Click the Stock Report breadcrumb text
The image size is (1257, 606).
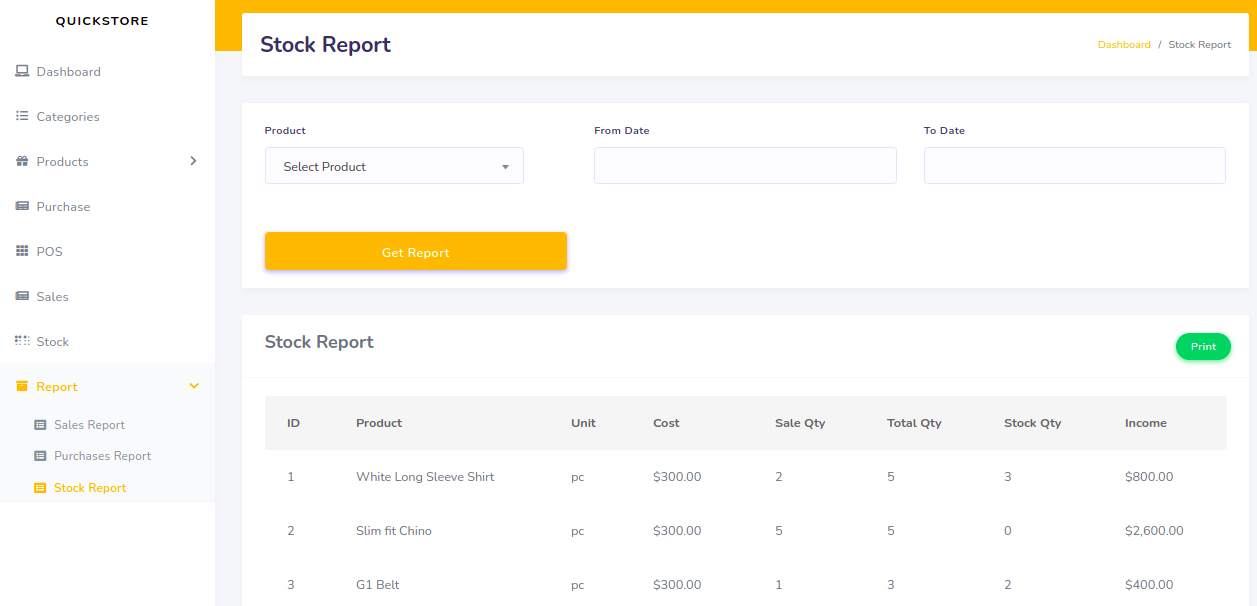[1199, 45]
